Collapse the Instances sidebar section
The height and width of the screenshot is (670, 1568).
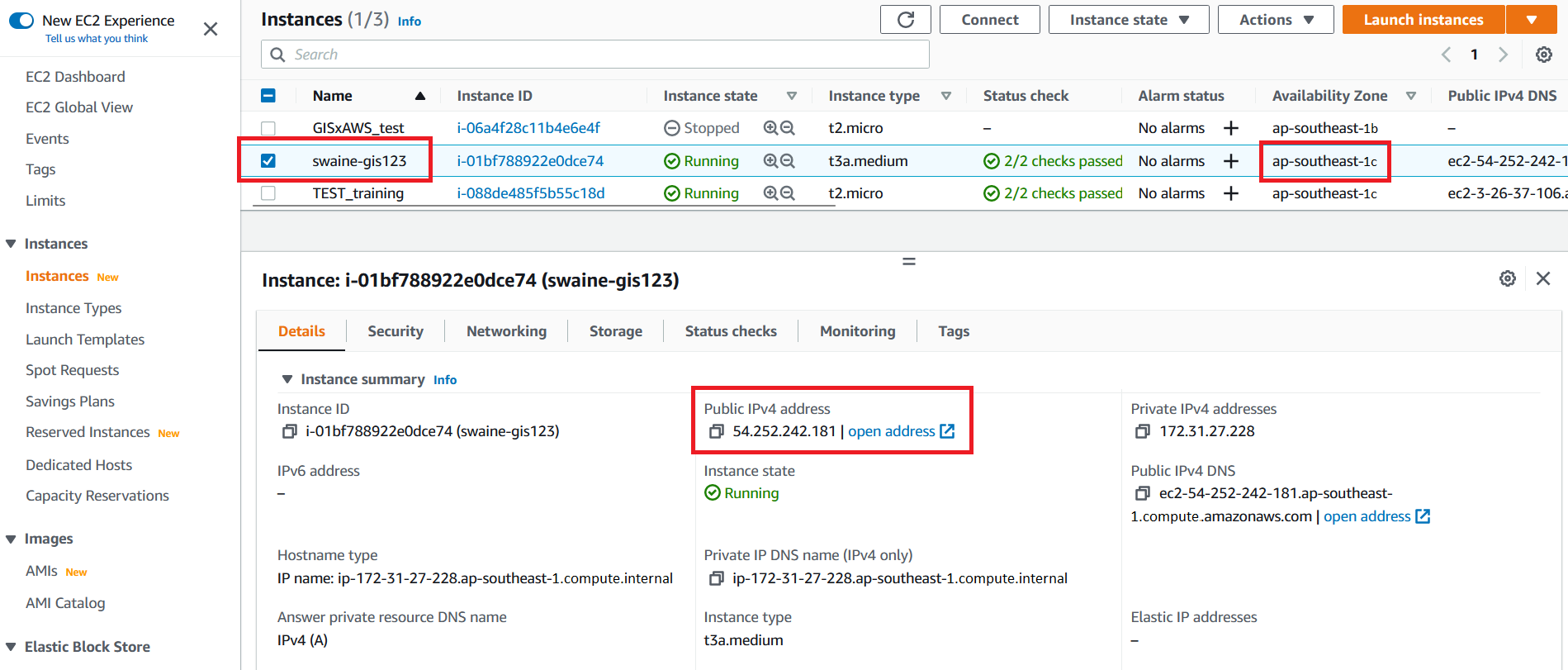click(x=11, y=244)
